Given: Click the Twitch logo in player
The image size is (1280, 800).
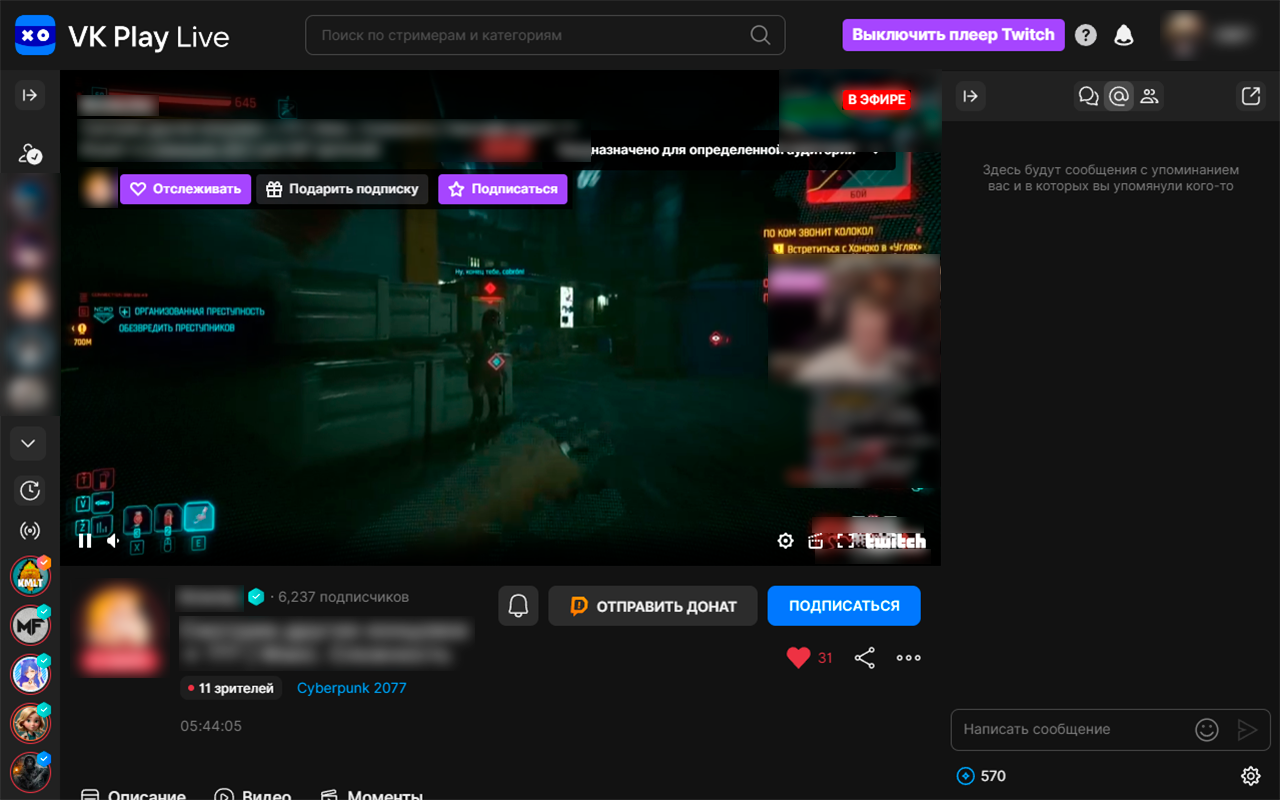Looking at the screenshot, I should coord(896,541).
